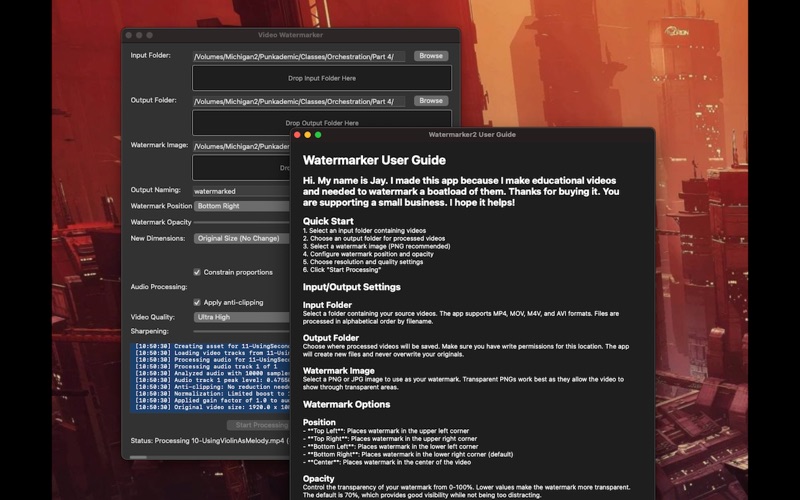This screenshot has height=500, width=800.
Task: Click step '3. Select a watermark image'
Action: point(377,246)
